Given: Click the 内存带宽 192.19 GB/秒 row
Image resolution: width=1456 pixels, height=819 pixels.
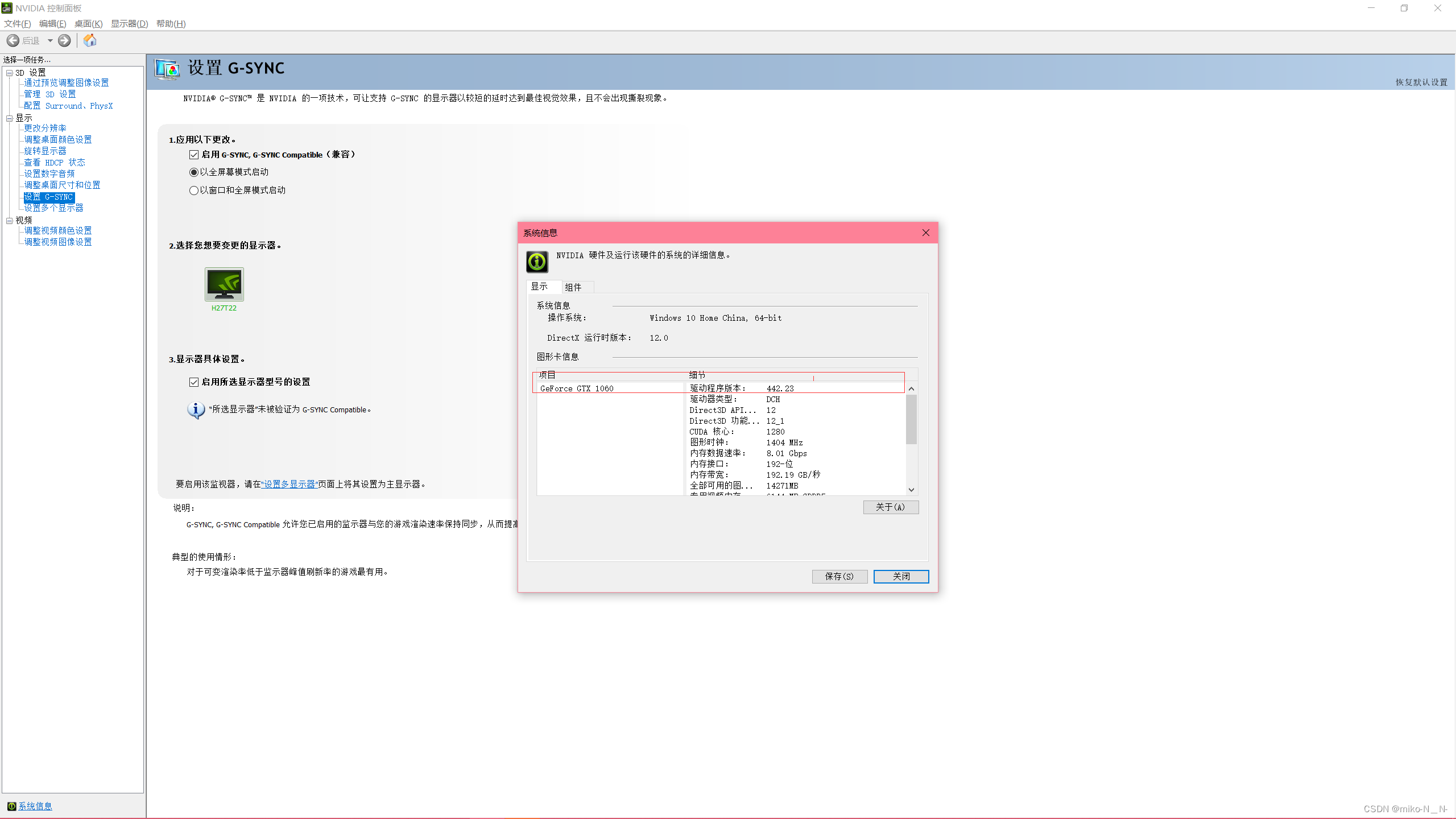Looking at the screenshot, I should pyautogui.click(x=795, y=475).
